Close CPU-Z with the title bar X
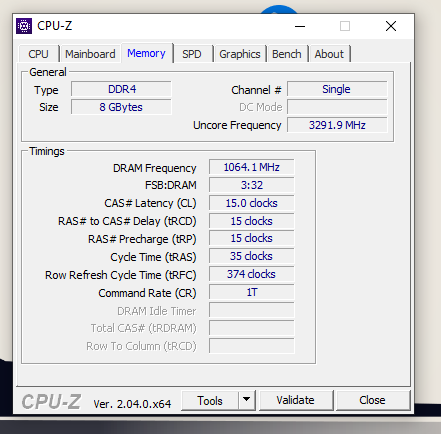Screen dimensions: 441x434 point(391,26)
